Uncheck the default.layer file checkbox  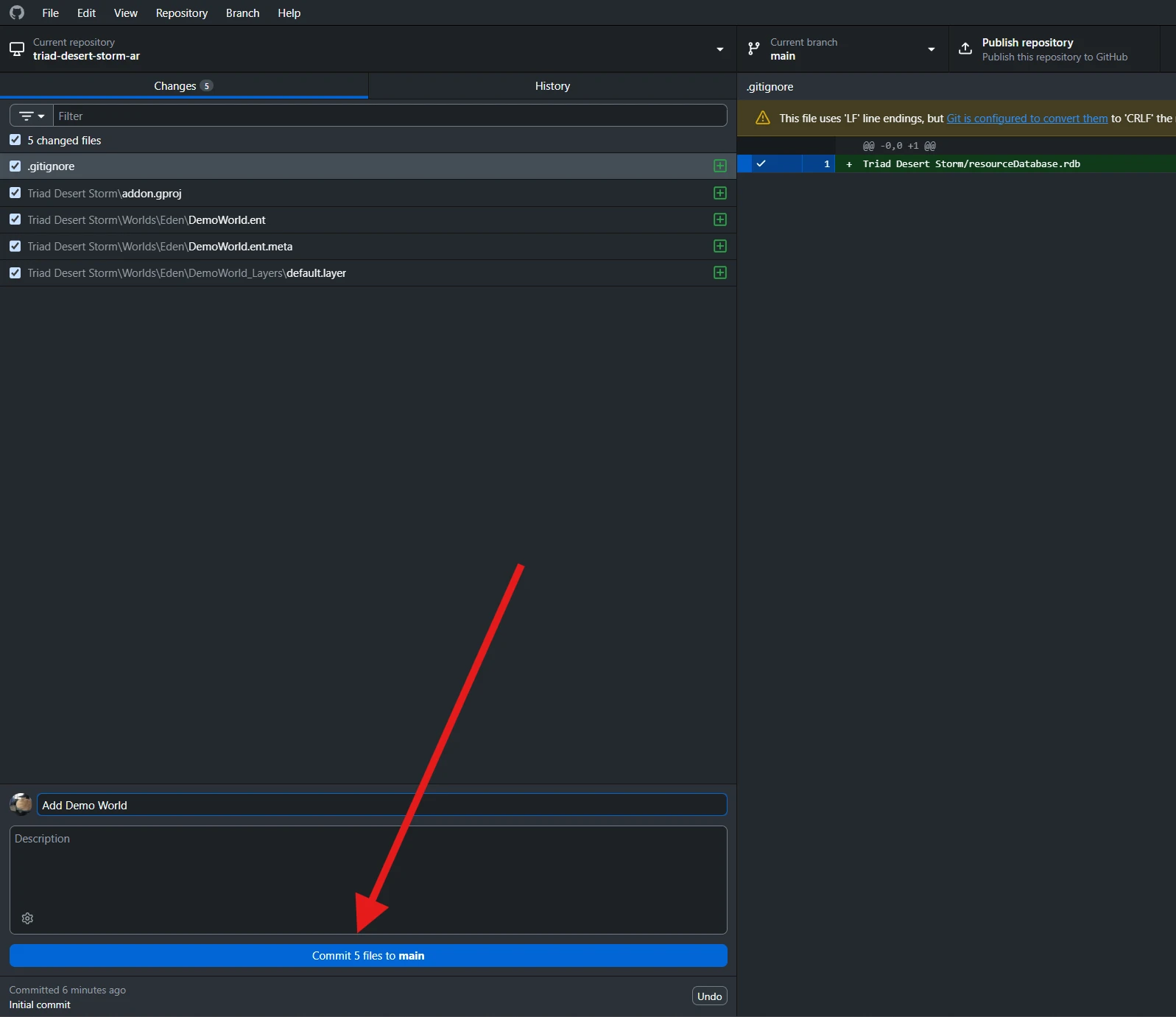(15, 272)
